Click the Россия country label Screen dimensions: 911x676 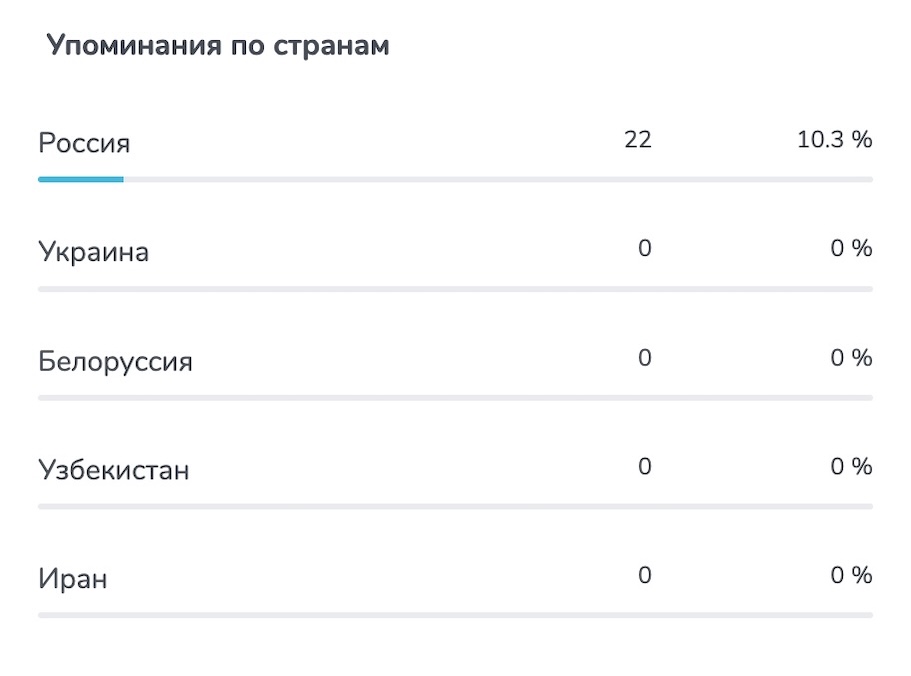pyautogui.click(x=84, y=143)
